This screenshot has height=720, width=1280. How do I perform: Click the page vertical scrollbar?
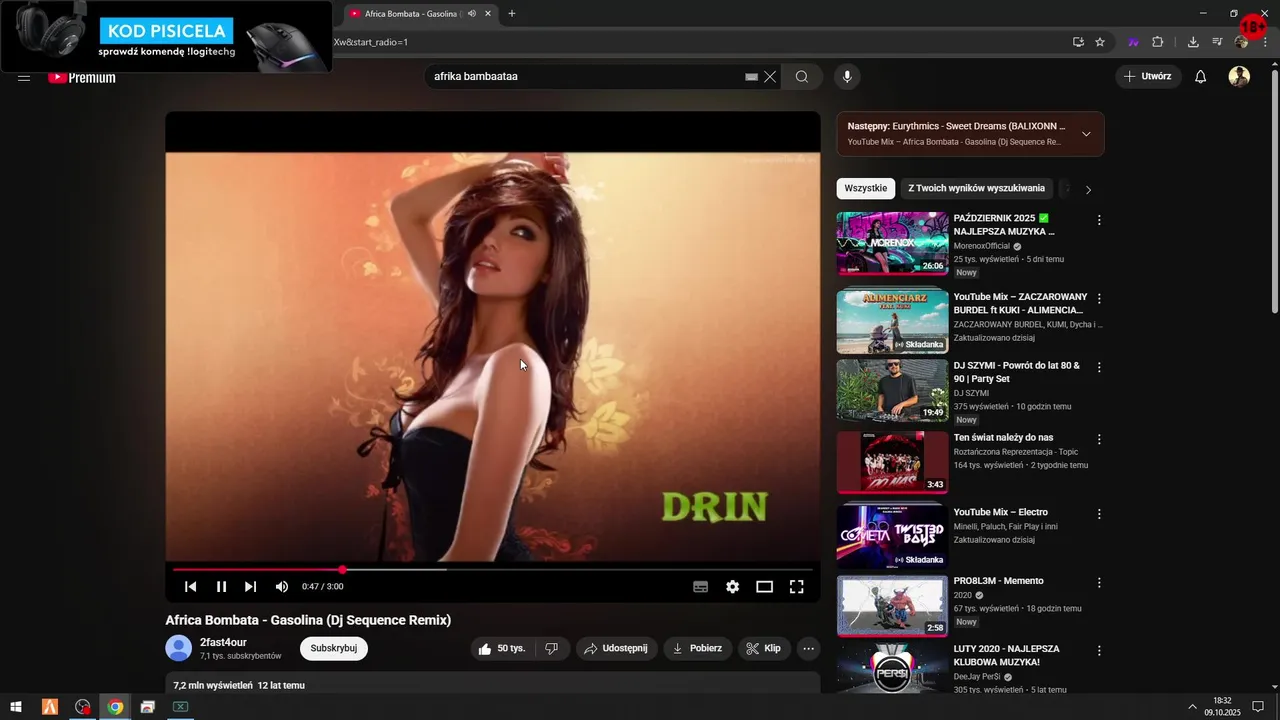(x=1274, y=190)
